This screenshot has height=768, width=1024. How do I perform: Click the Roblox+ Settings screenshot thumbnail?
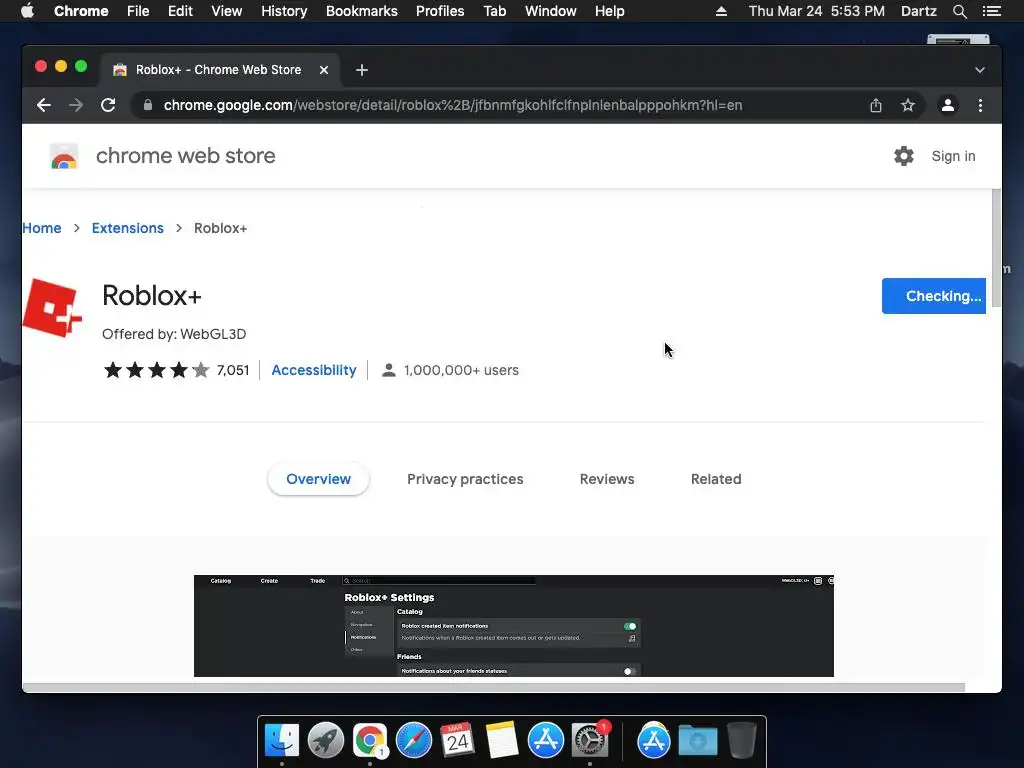[x=514, y=626]
